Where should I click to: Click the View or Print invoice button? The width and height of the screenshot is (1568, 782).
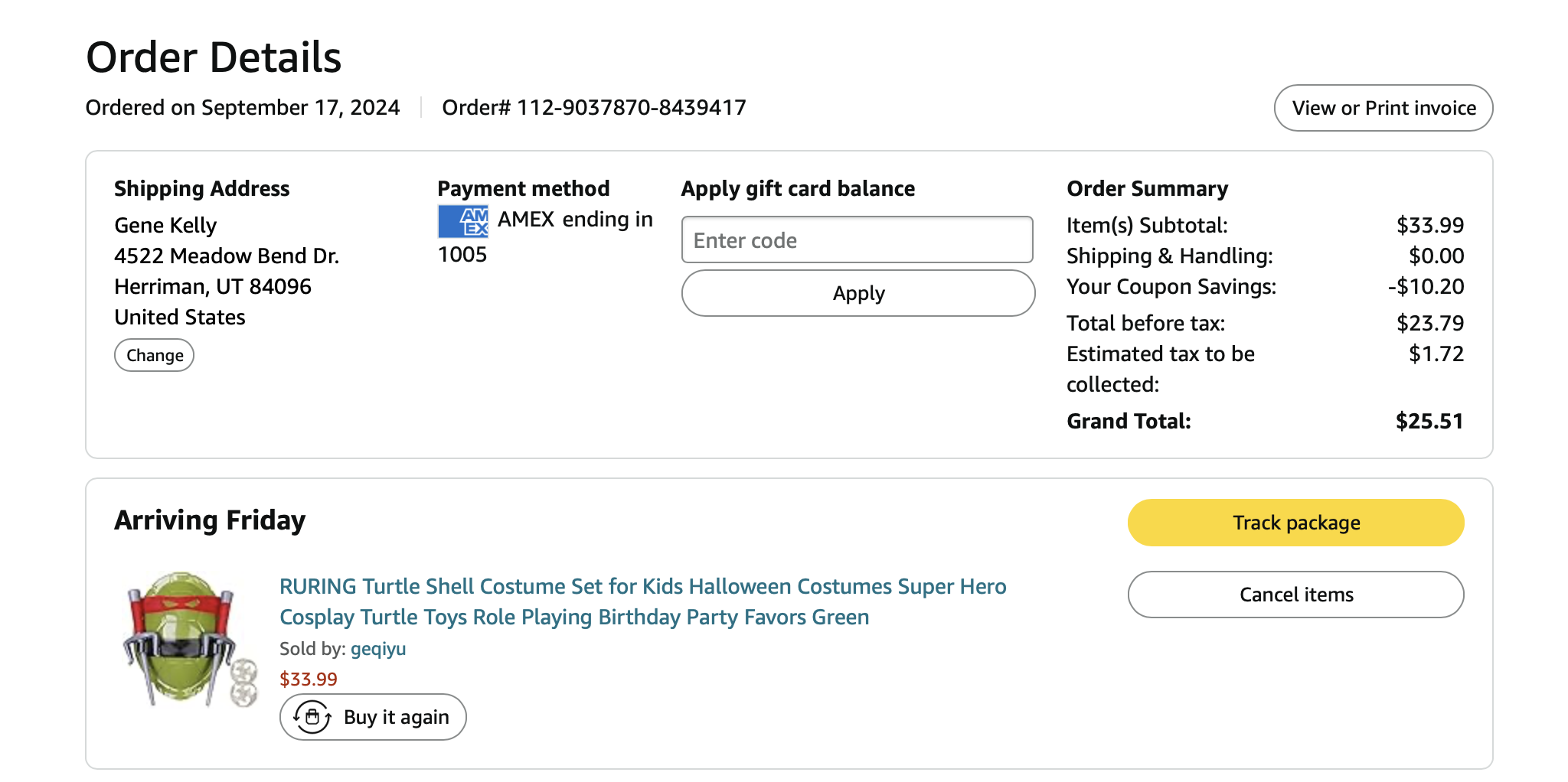click(1383, 108)
